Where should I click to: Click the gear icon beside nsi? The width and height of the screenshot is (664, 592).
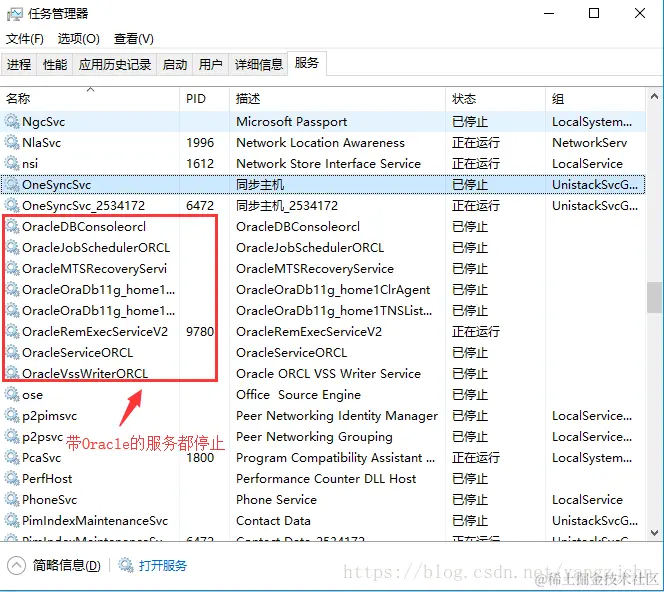(12, 163)
